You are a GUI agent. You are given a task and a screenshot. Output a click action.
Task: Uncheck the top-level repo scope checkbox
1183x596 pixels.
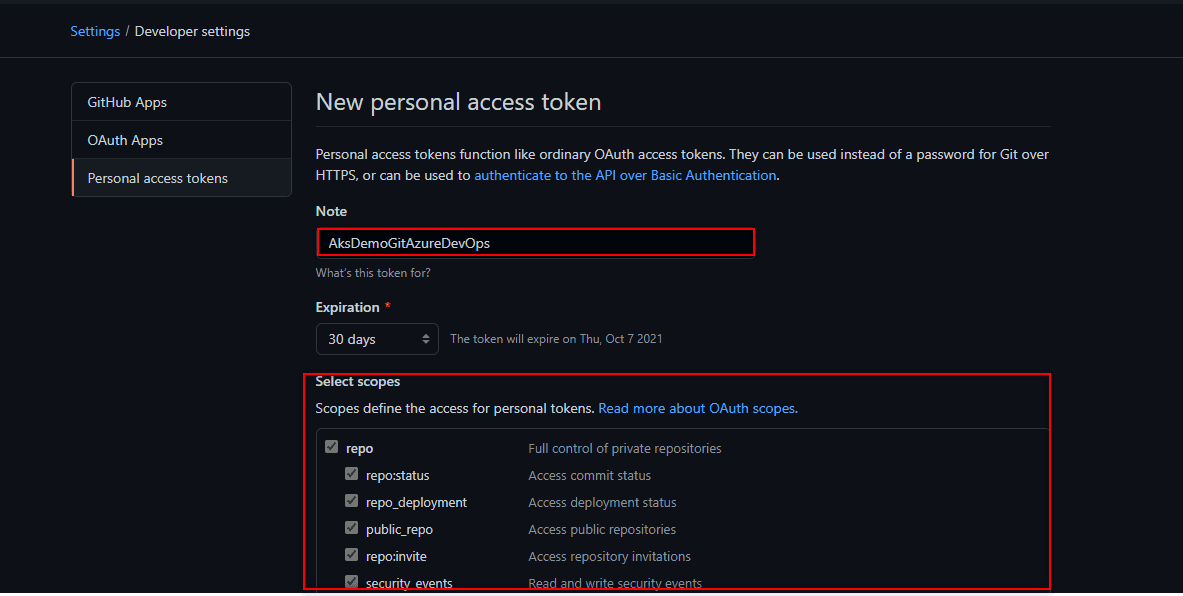pos(332,448)
